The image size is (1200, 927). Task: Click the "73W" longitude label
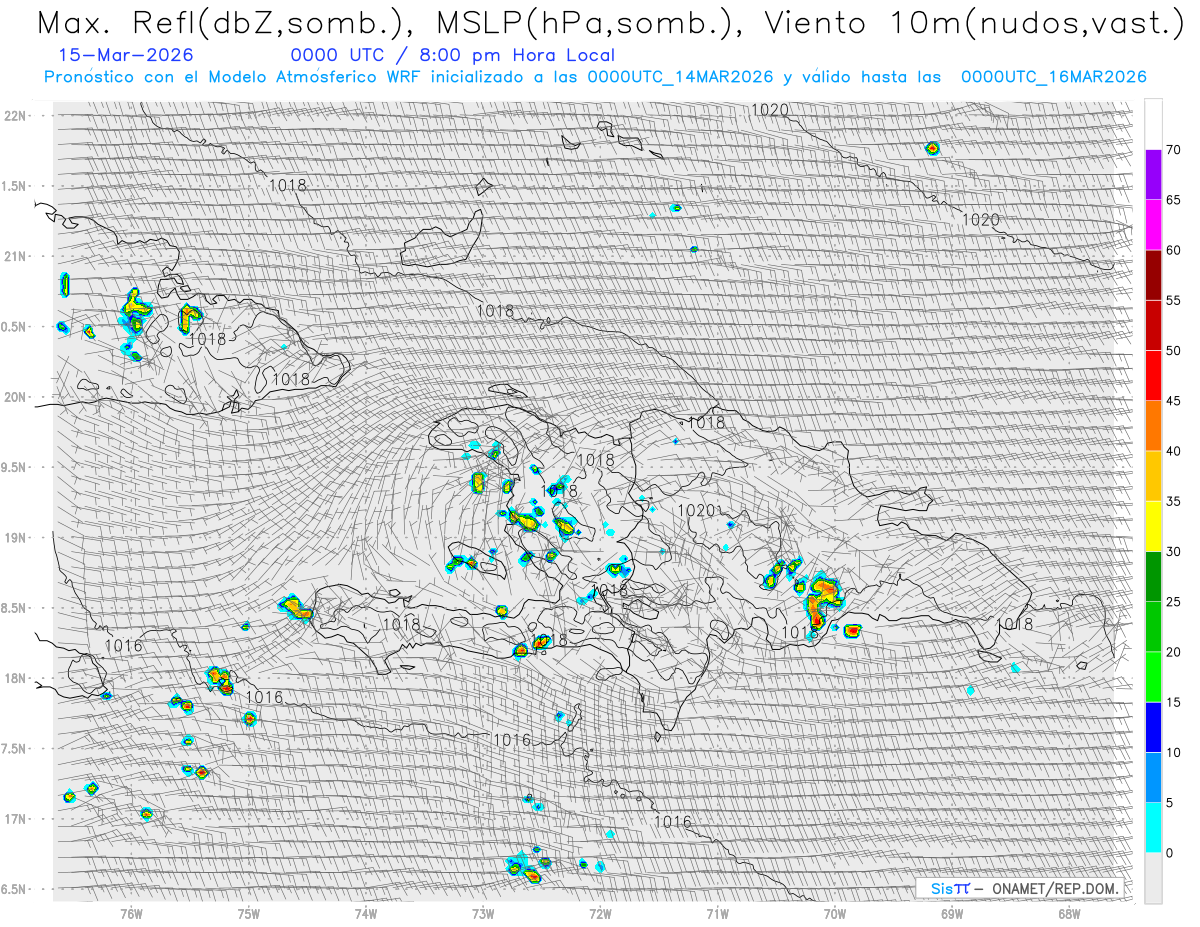[483, 913]
